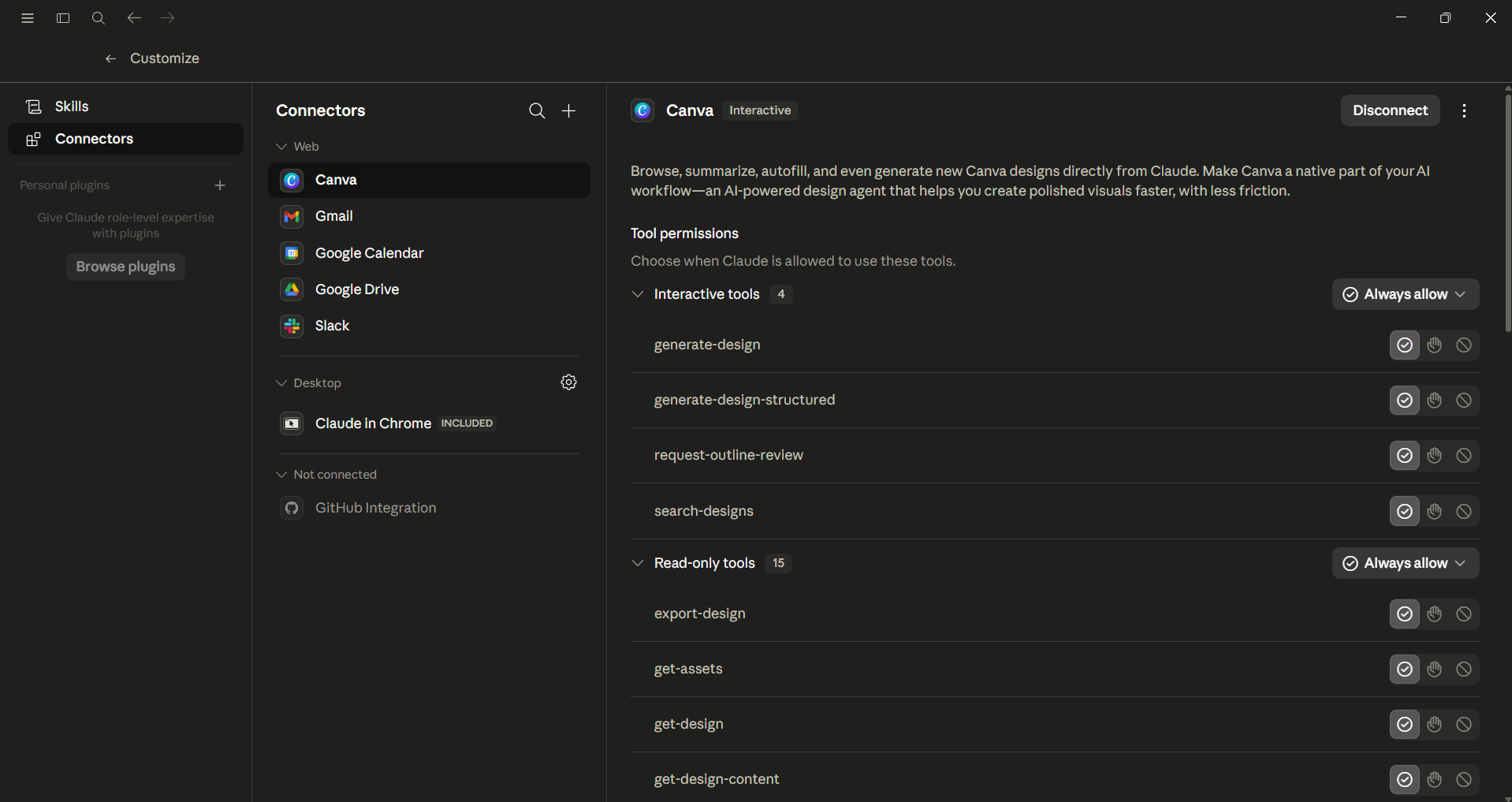Click the search-designs tool name
The height and width of the screenshot is (802, 1512).
tap(704, 511)
